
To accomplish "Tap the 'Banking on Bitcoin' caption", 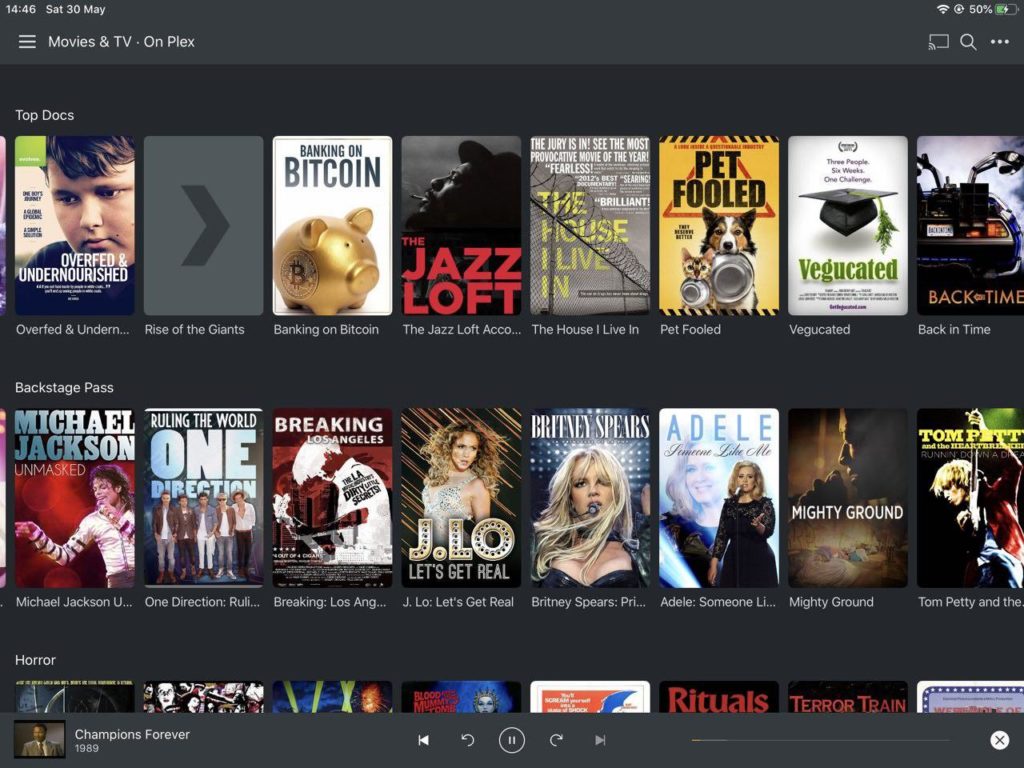I will (326, 330).
